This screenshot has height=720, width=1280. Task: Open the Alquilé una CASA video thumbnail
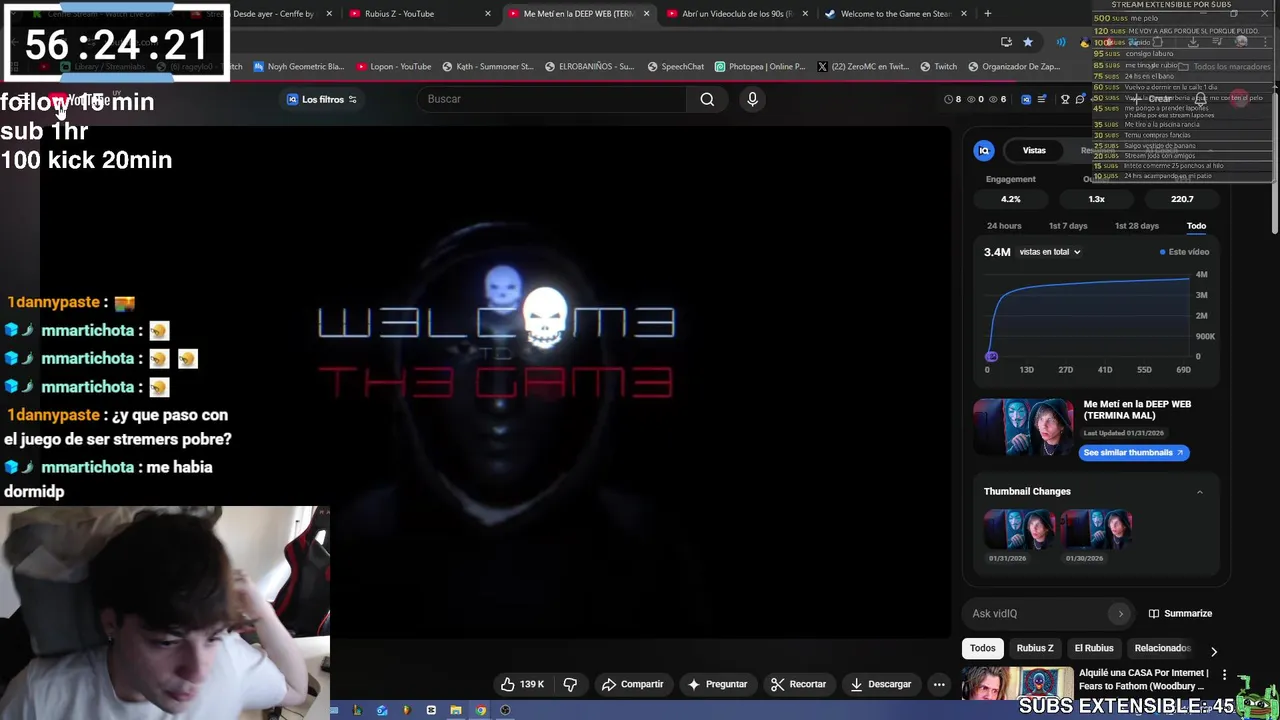1017,685
